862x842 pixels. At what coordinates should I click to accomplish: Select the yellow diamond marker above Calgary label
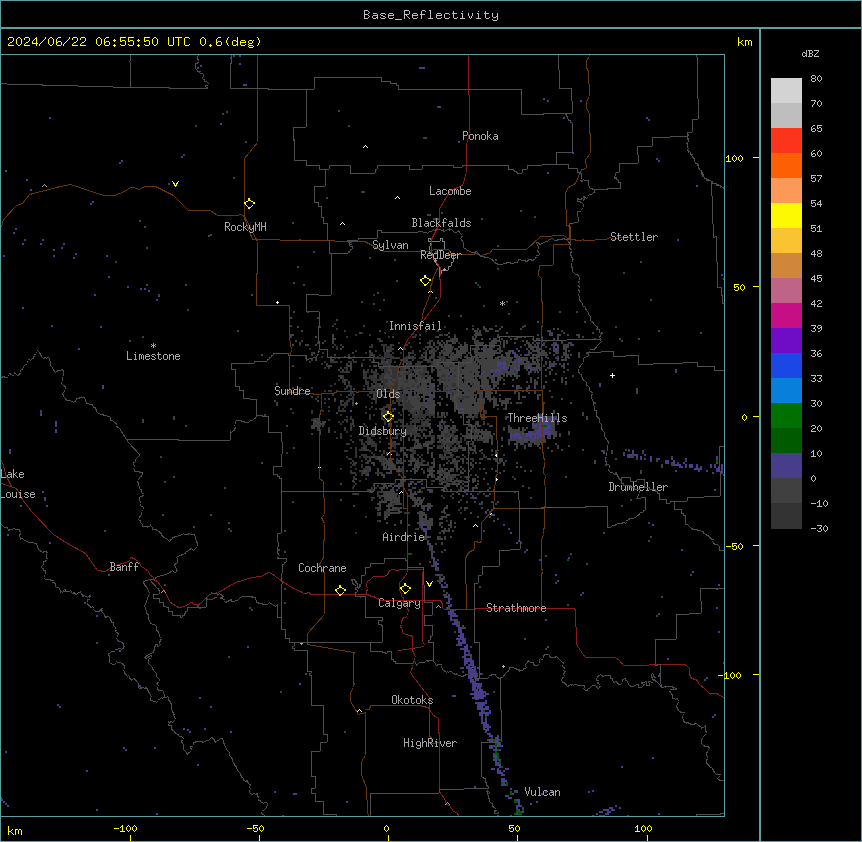[x=405, y=589]
